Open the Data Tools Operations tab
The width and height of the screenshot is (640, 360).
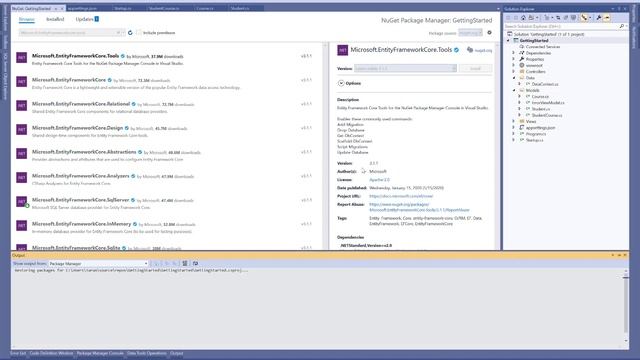click(x=147, y=353)
